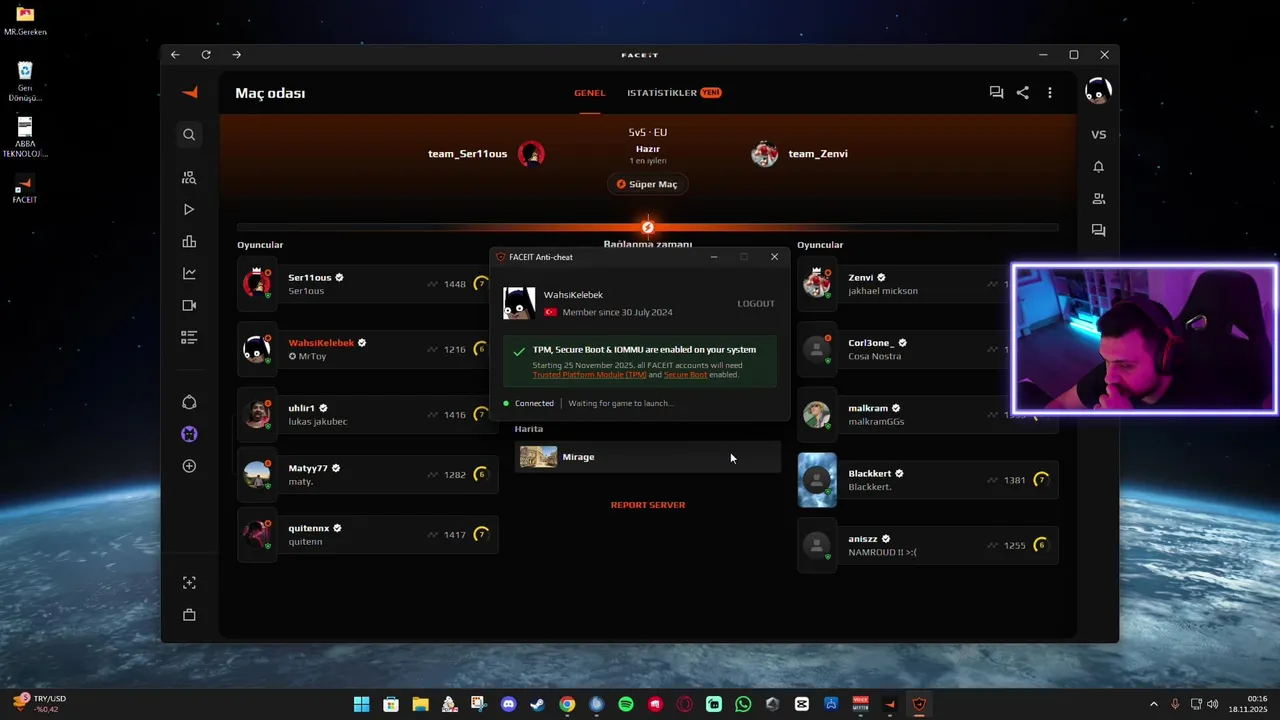The width and height of the screenshot is (1280, 720).
Task: Open the FACEIT desktop shortcut
Action: coord(24,188)
